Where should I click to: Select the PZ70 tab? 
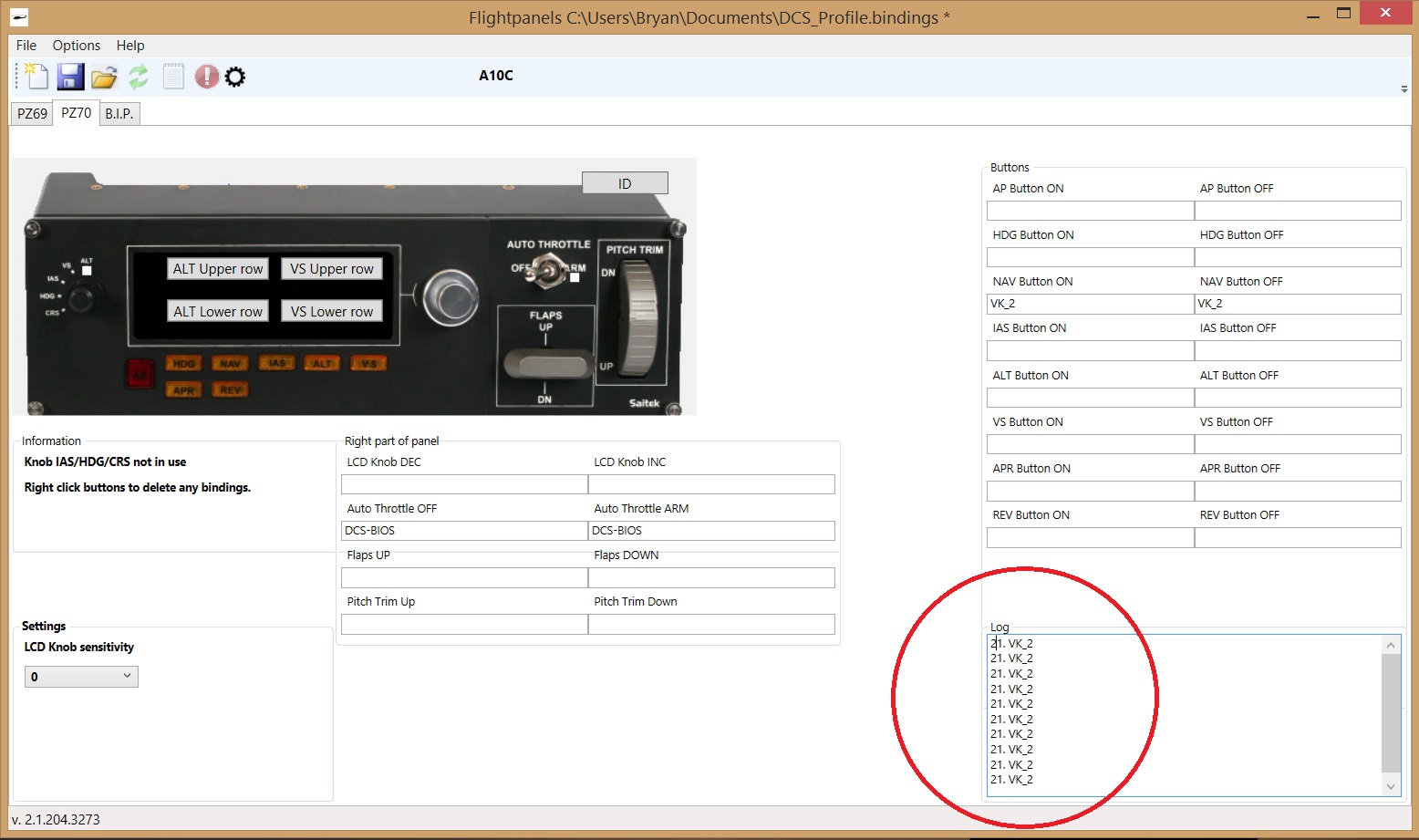(77, 113)
